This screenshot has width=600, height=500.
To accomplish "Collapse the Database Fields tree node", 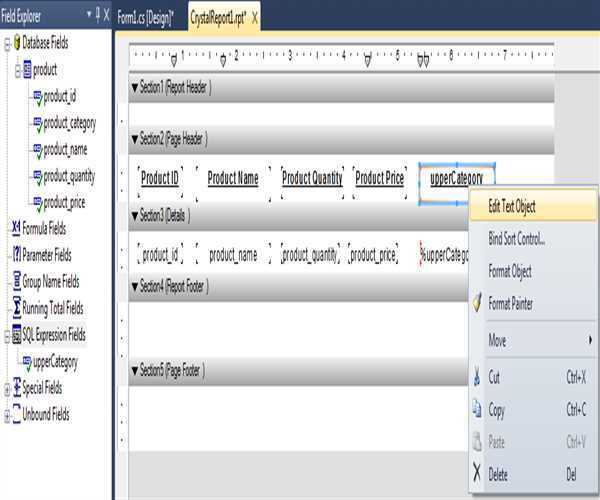I will (x=6, y=43).
